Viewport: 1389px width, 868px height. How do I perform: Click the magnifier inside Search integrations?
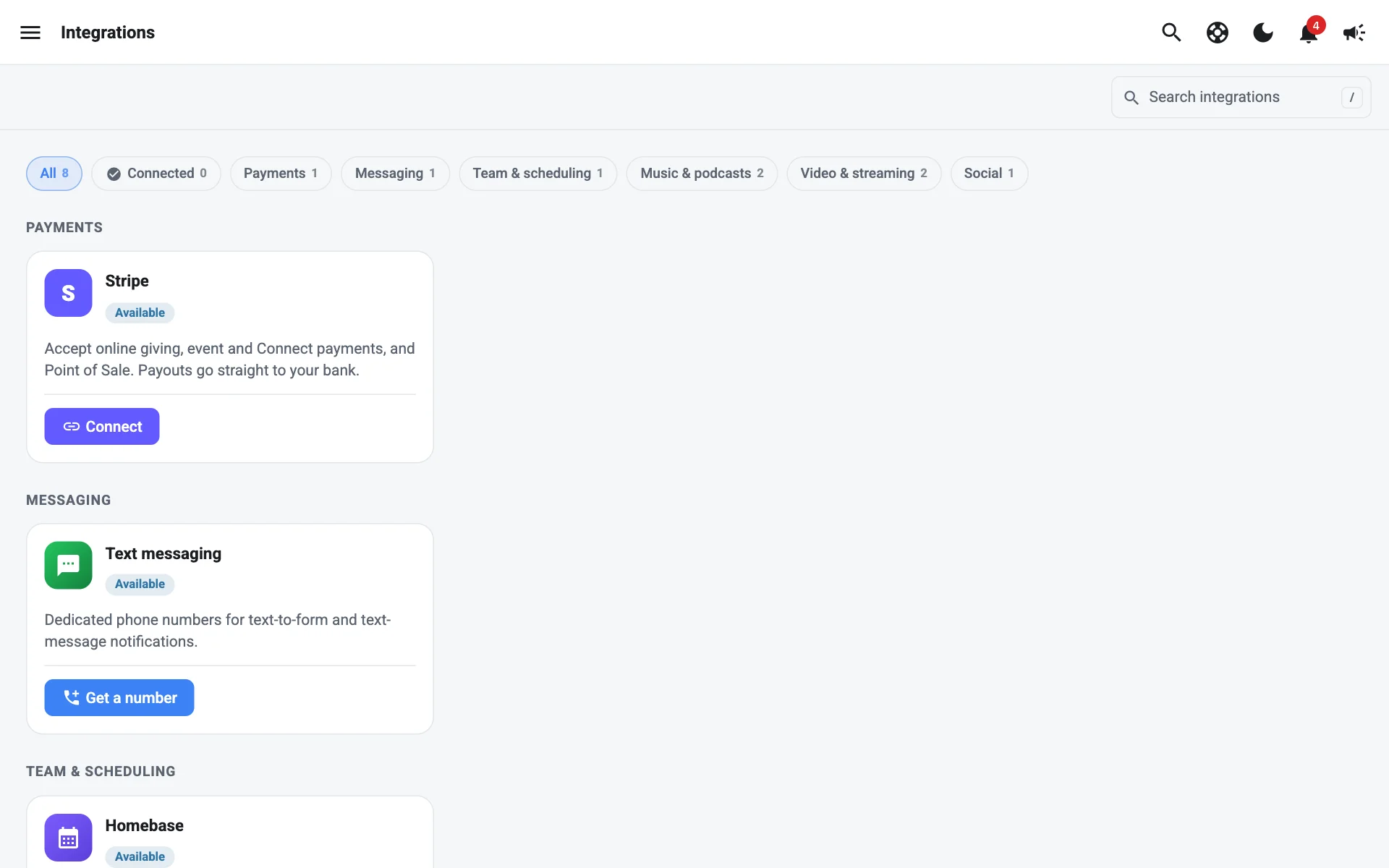1131,97
